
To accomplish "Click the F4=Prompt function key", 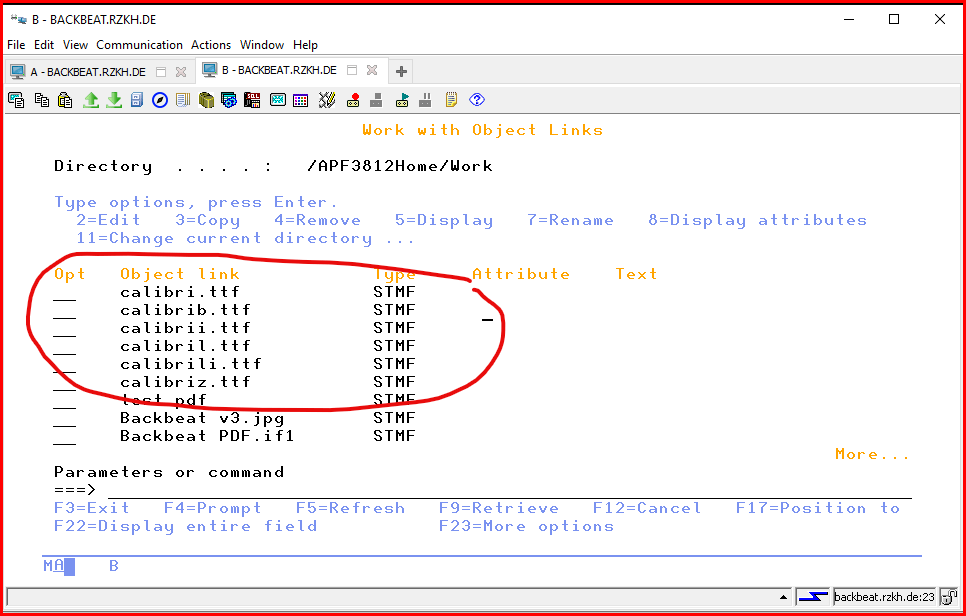I will 213,508.
